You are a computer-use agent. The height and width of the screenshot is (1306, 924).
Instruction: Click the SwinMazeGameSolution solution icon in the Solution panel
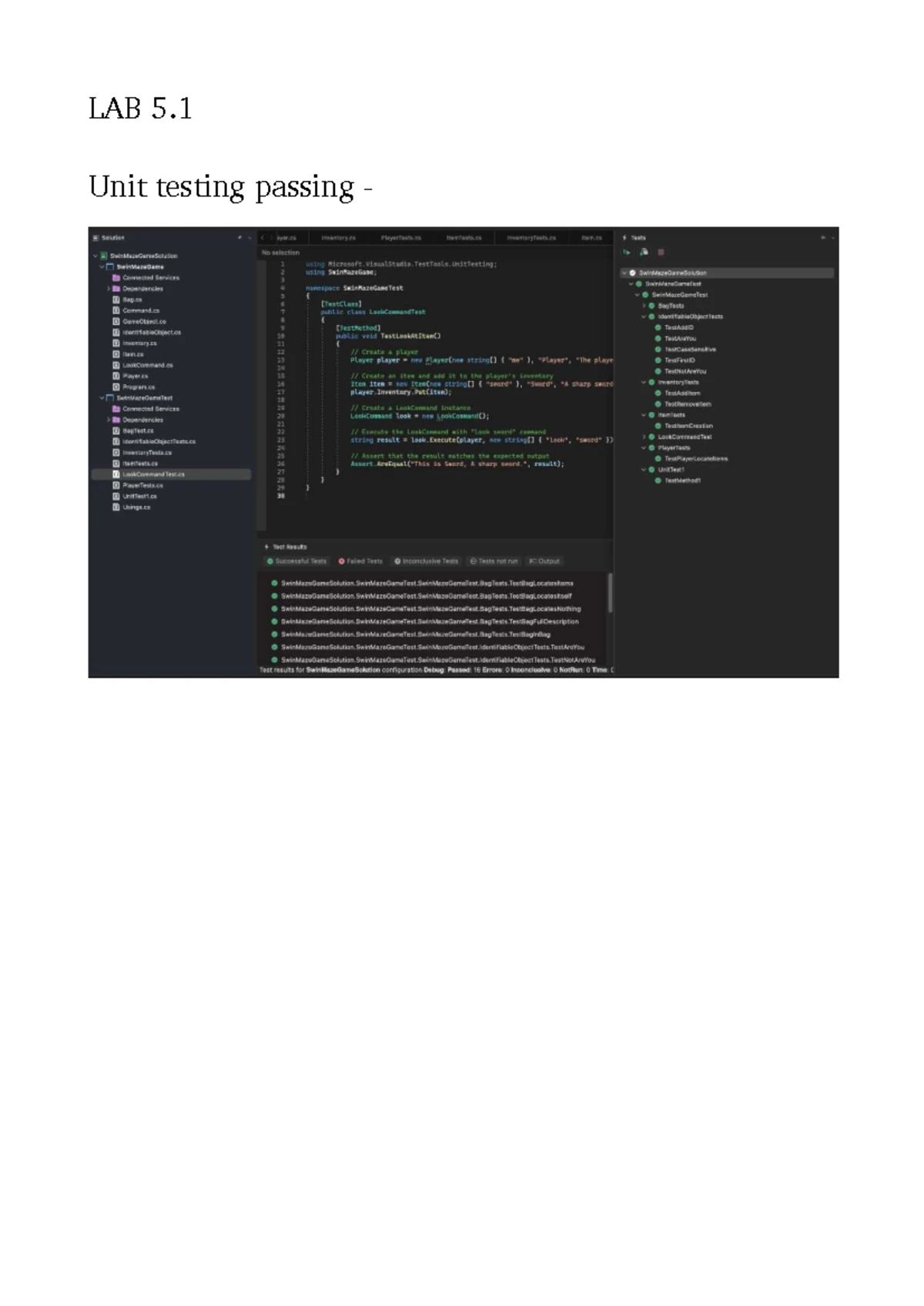pyautogui.click(x=104, y=256)
